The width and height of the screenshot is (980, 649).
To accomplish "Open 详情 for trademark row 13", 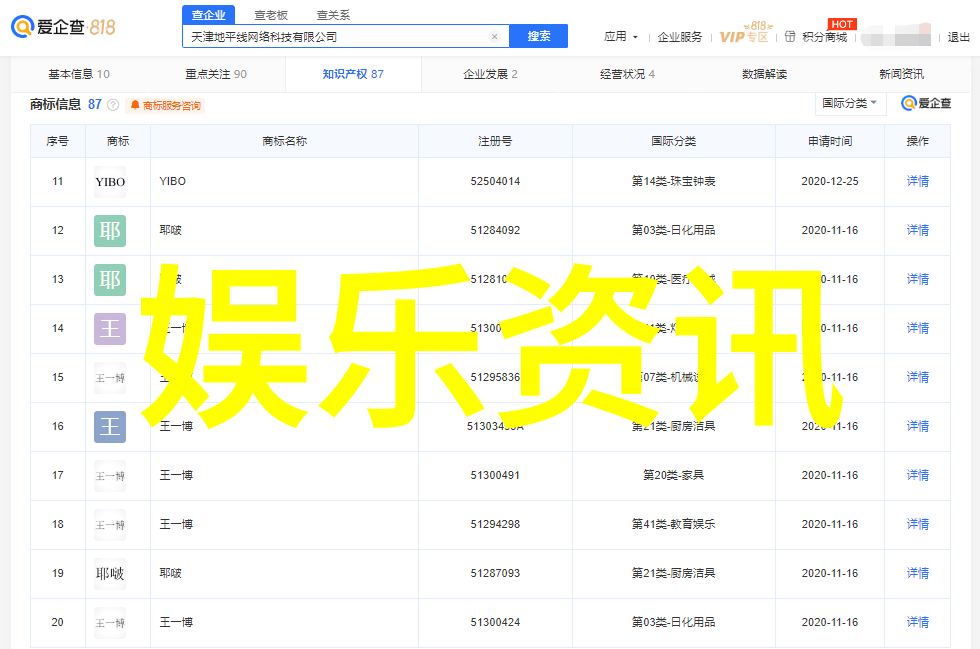I will tap(918, 279).
